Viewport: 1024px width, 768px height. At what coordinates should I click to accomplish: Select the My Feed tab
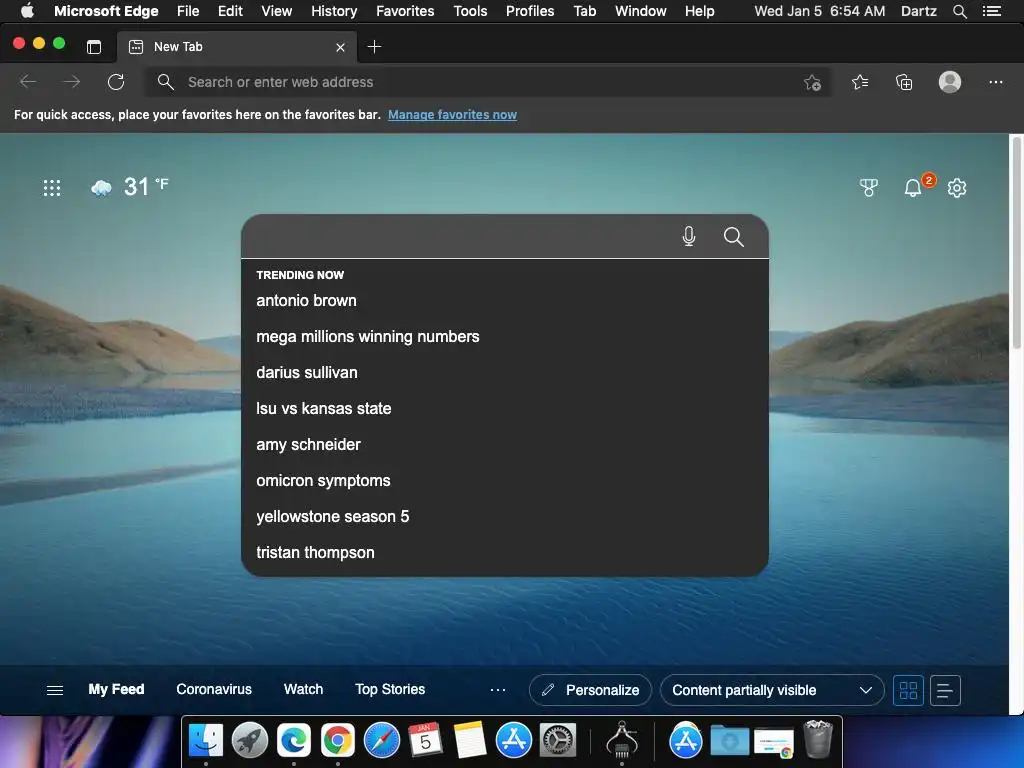pos(116,690)
